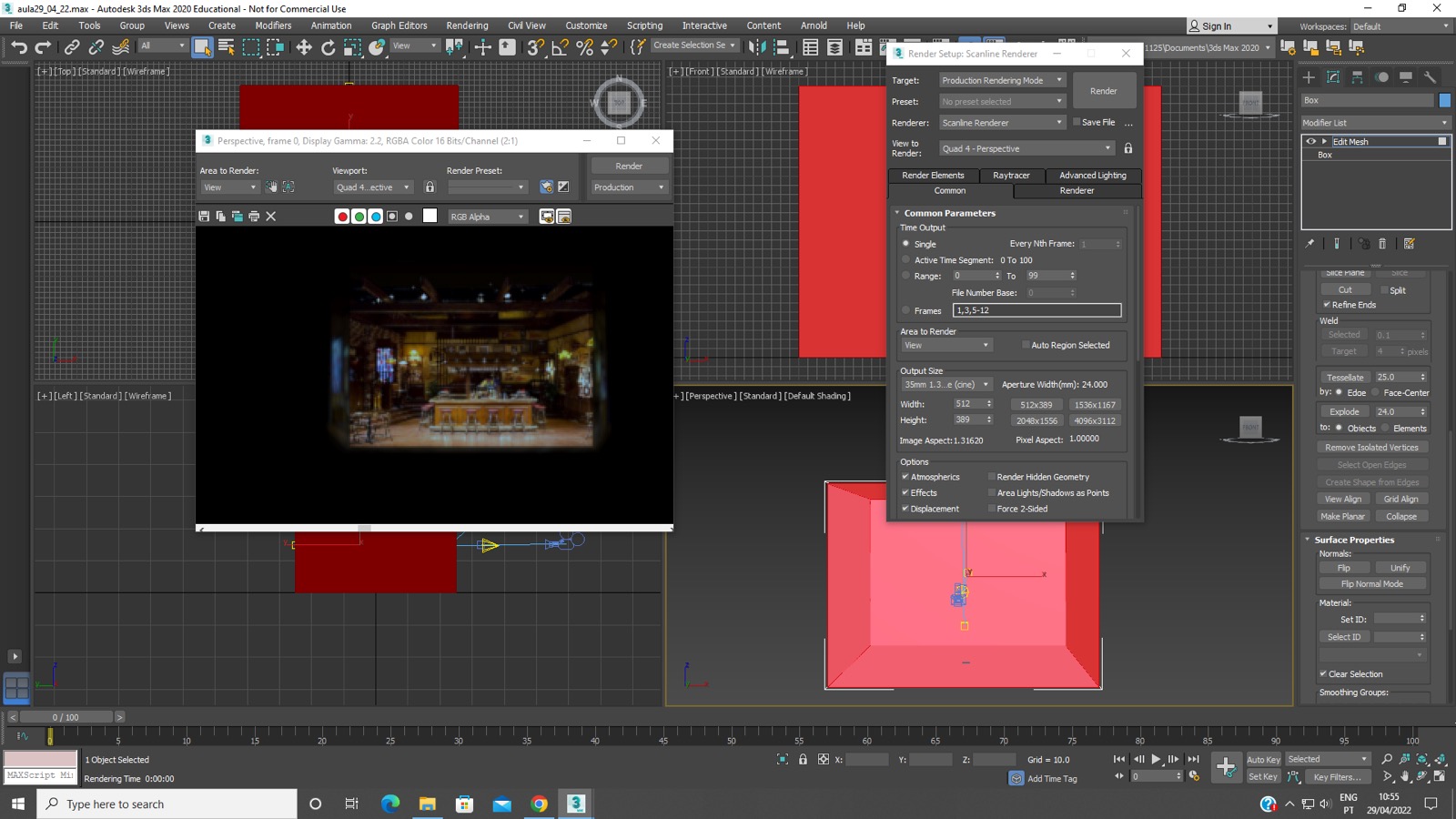Click the Make Planar button
1456x819 pixels.
[x=1343, y=516]
